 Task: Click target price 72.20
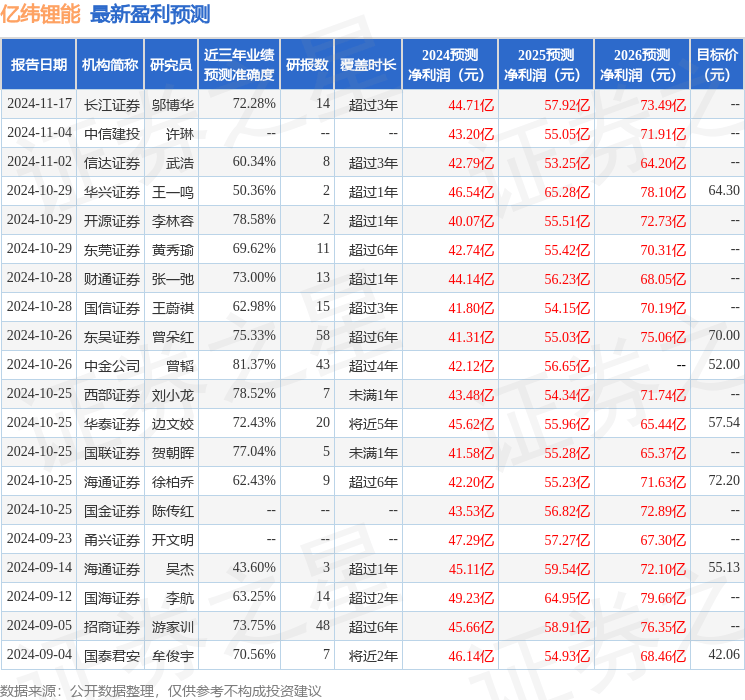pyautogui.click(x=724, y=480)
